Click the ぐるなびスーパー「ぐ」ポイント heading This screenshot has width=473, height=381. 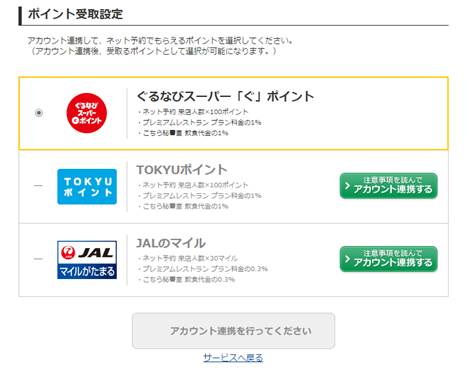(225, 96)
